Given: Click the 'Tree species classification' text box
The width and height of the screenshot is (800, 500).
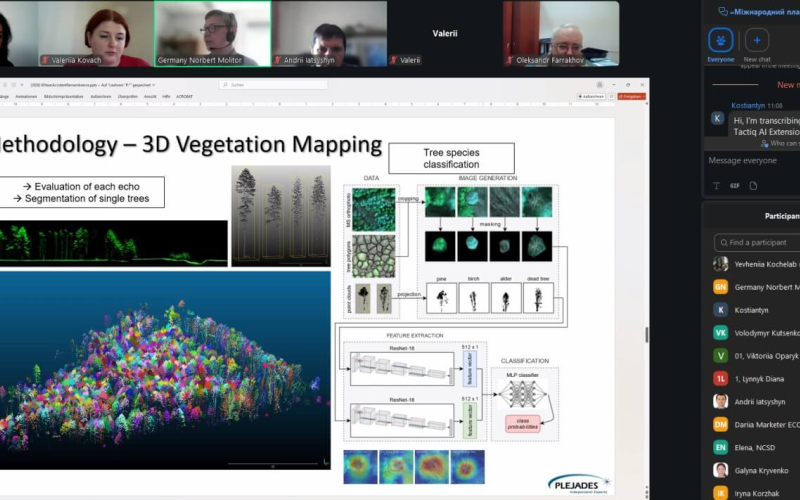Looking at the screenshot, I should coord(452,158).
